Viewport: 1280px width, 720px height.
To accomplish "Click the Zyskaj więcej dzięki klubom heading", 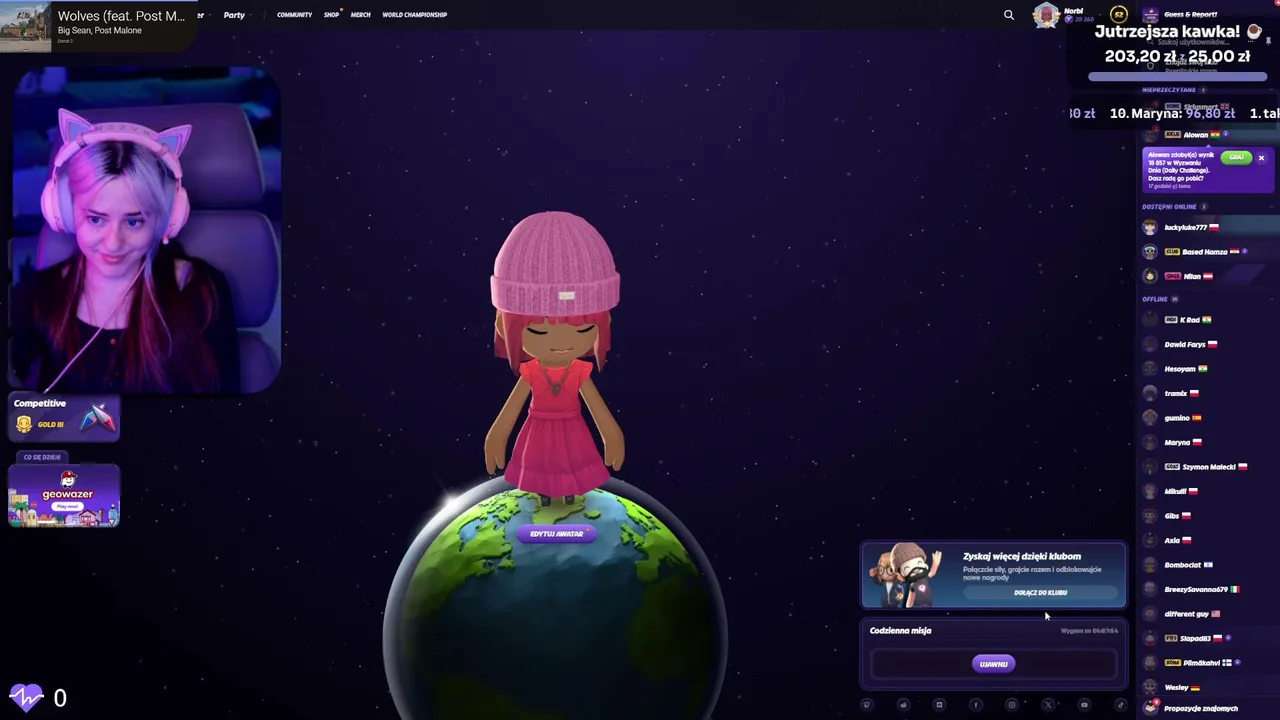I will pyautogui.click(x=1022, y=556).
